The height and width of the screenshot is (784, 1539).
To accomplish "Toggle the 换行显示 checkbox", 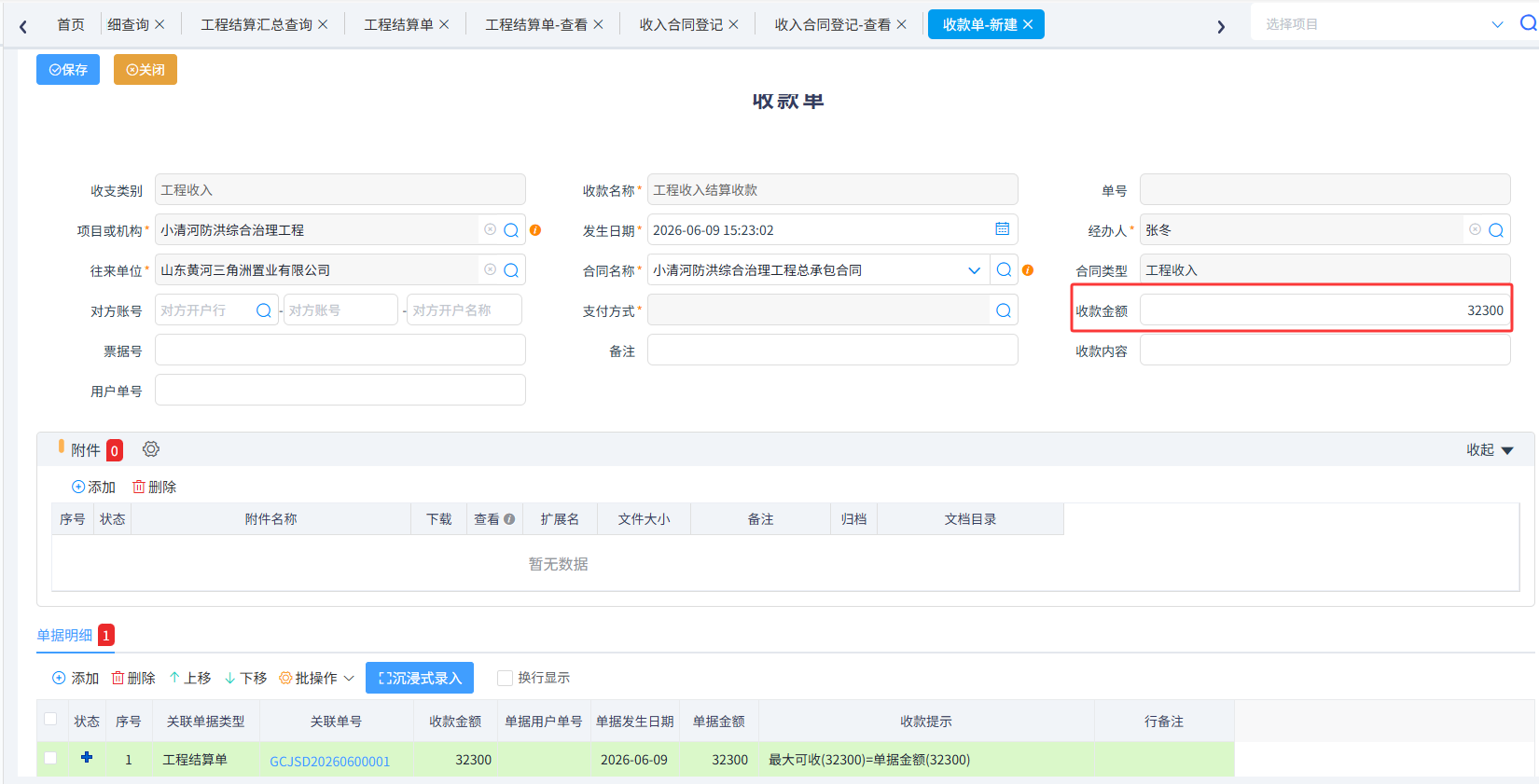I will [x=505, y=678].
